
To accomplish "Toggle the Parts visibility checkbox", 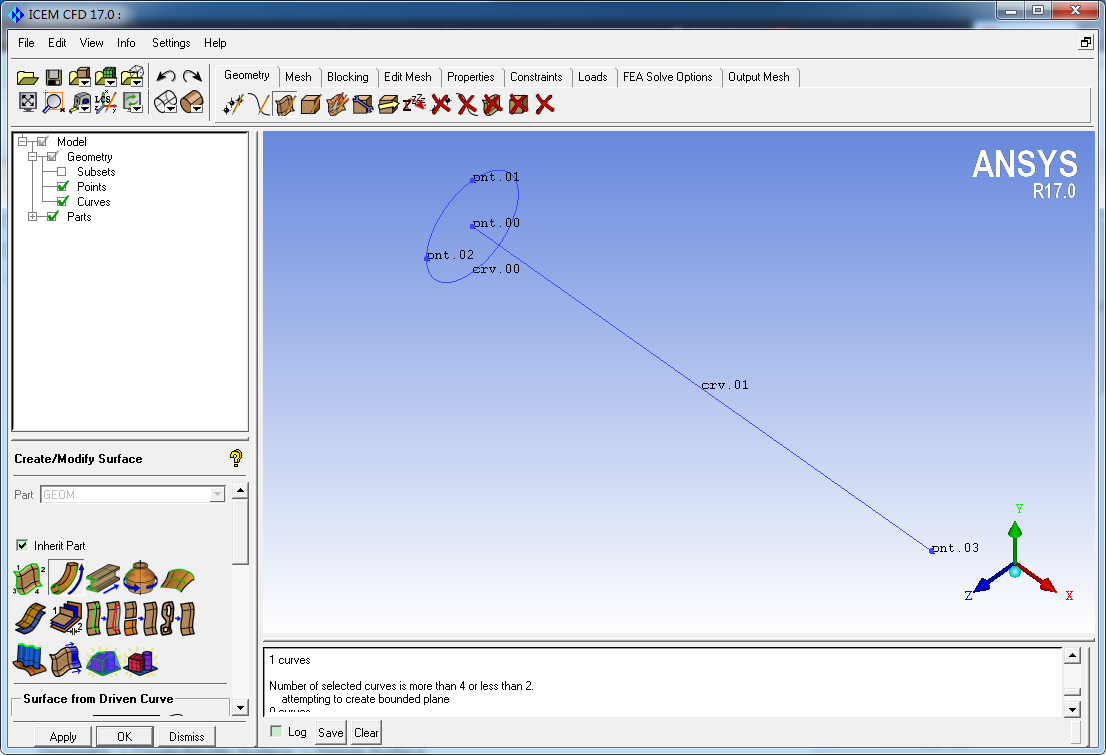I will [x=52, y=217].
